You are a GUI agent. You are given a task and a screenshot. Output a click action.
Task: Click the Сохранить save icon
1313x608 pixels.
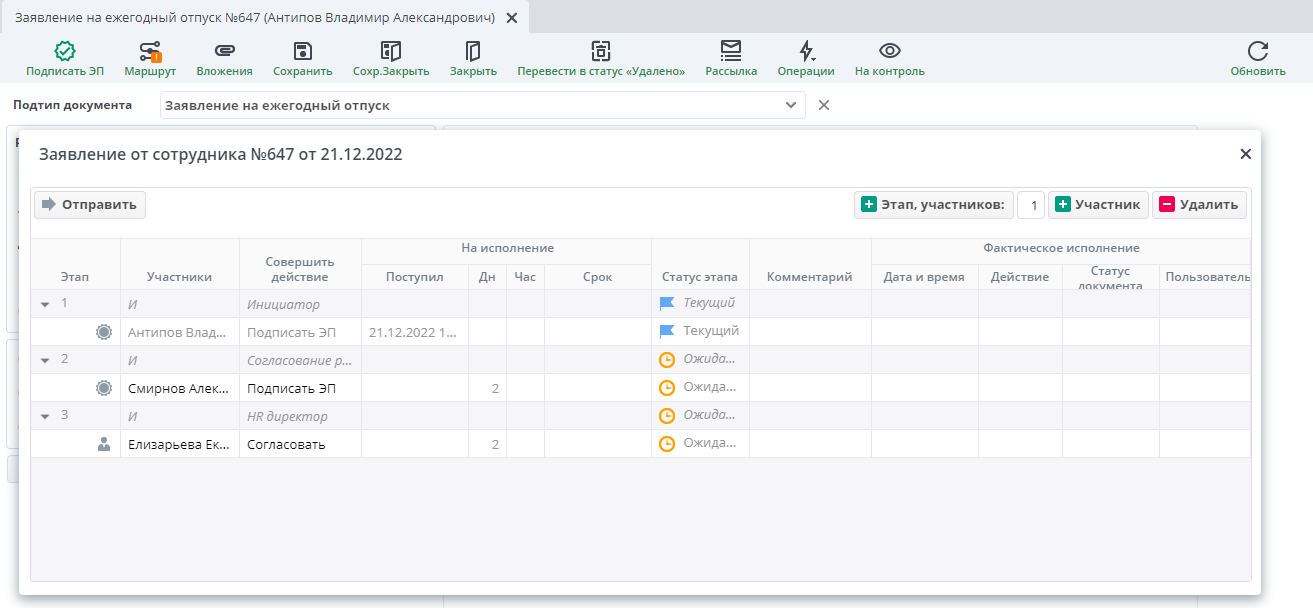point(302,52)
